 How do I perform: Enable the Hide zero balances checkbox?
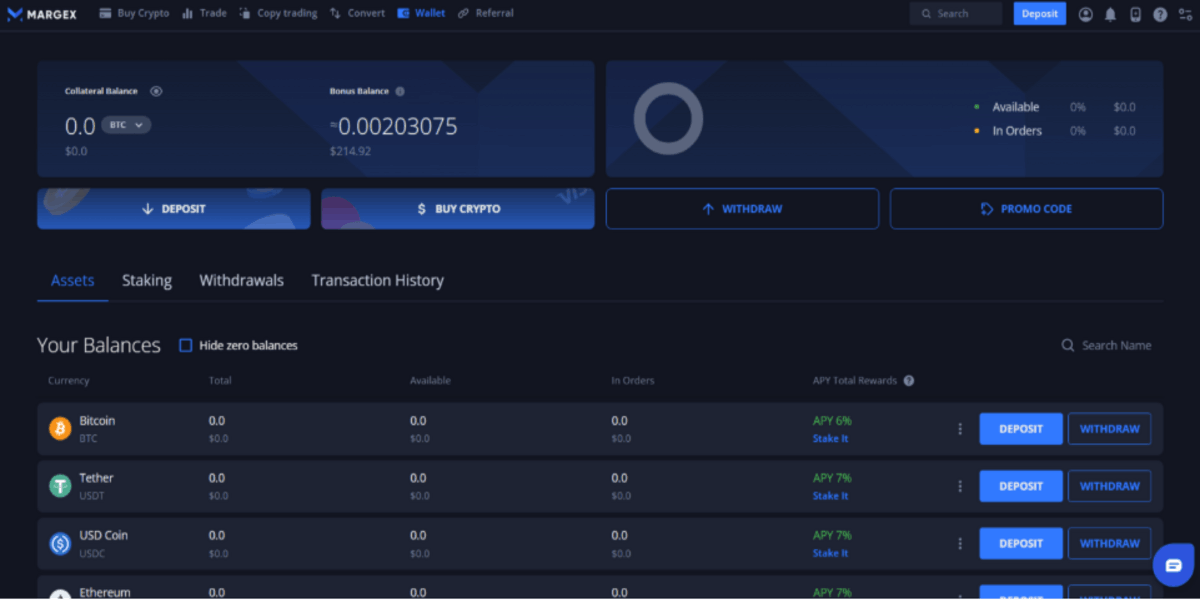tap(185, 345)
